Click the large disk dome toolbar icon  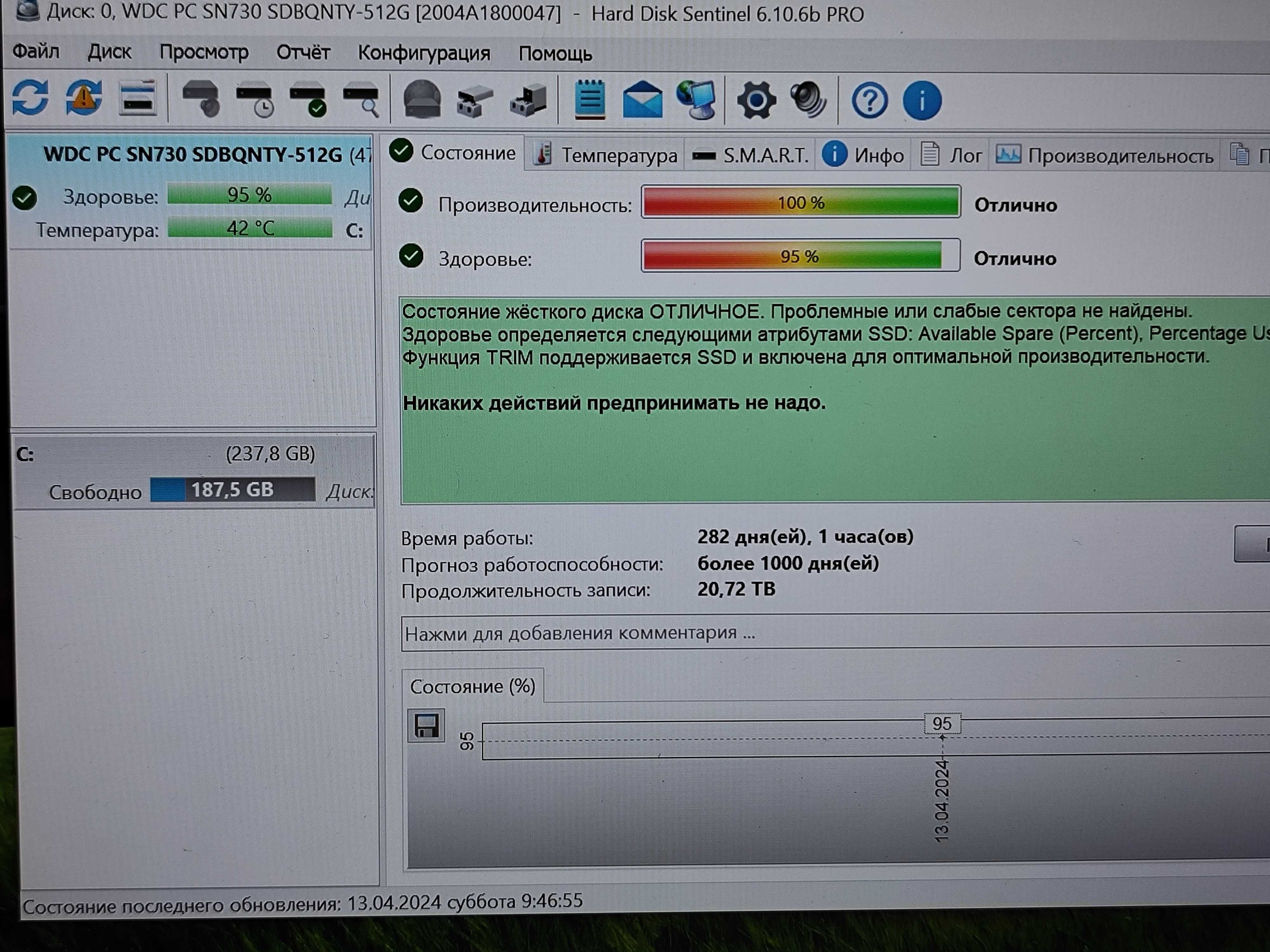click(423, 100)
